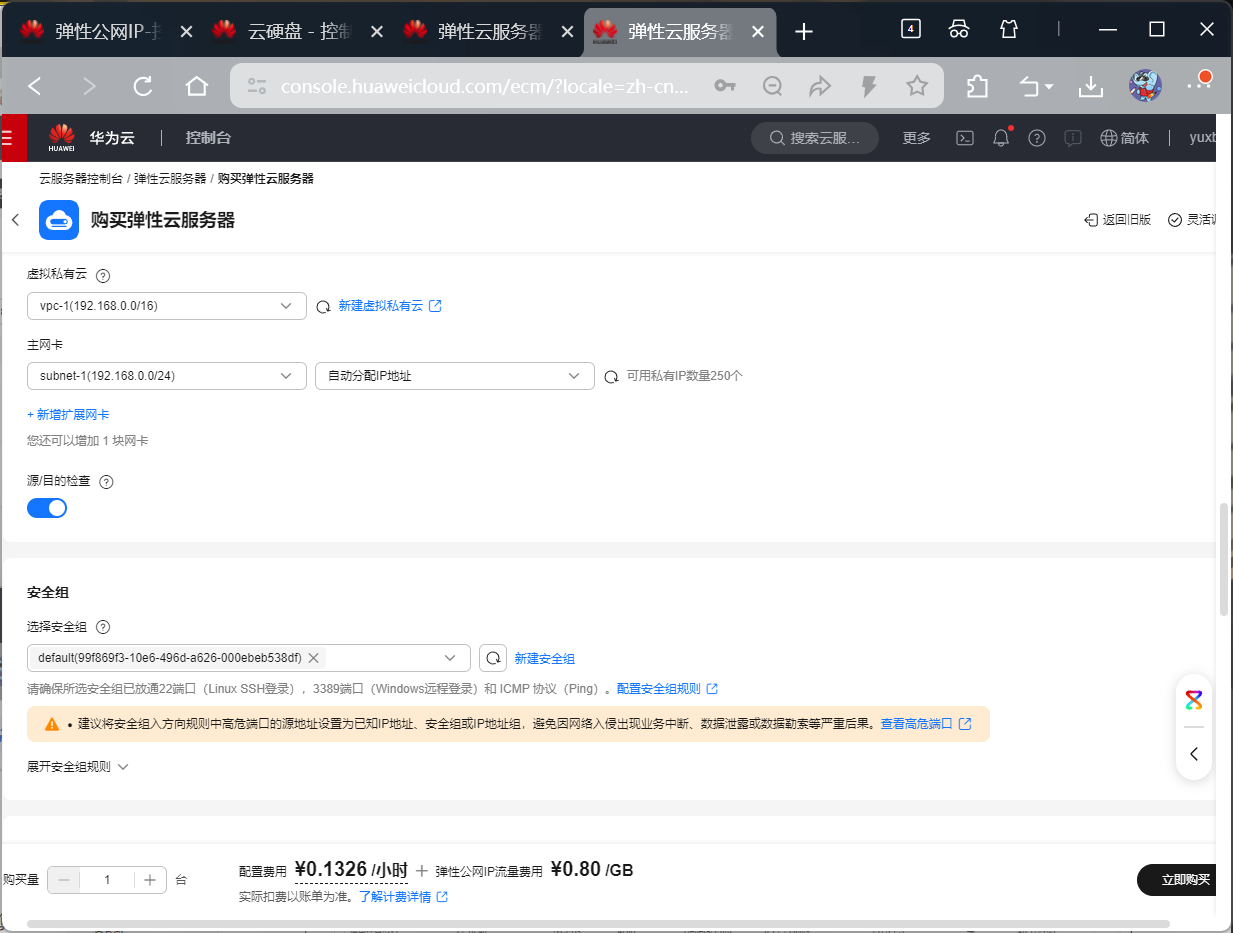Open the 新建虚拟私有云 link
Viewport: 1233px width, 933px height.
tap(390, 306)
